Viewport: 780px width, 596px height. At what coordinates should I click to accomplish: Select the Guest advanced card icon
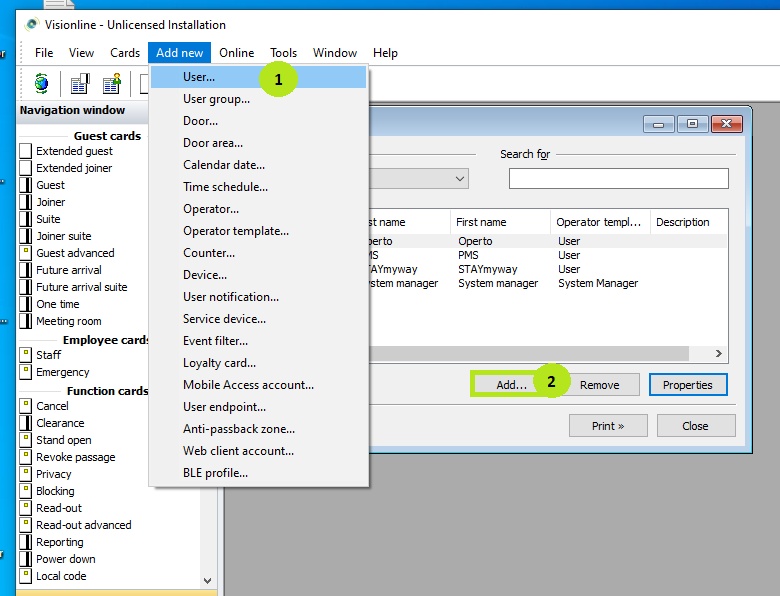pos(26,253)
